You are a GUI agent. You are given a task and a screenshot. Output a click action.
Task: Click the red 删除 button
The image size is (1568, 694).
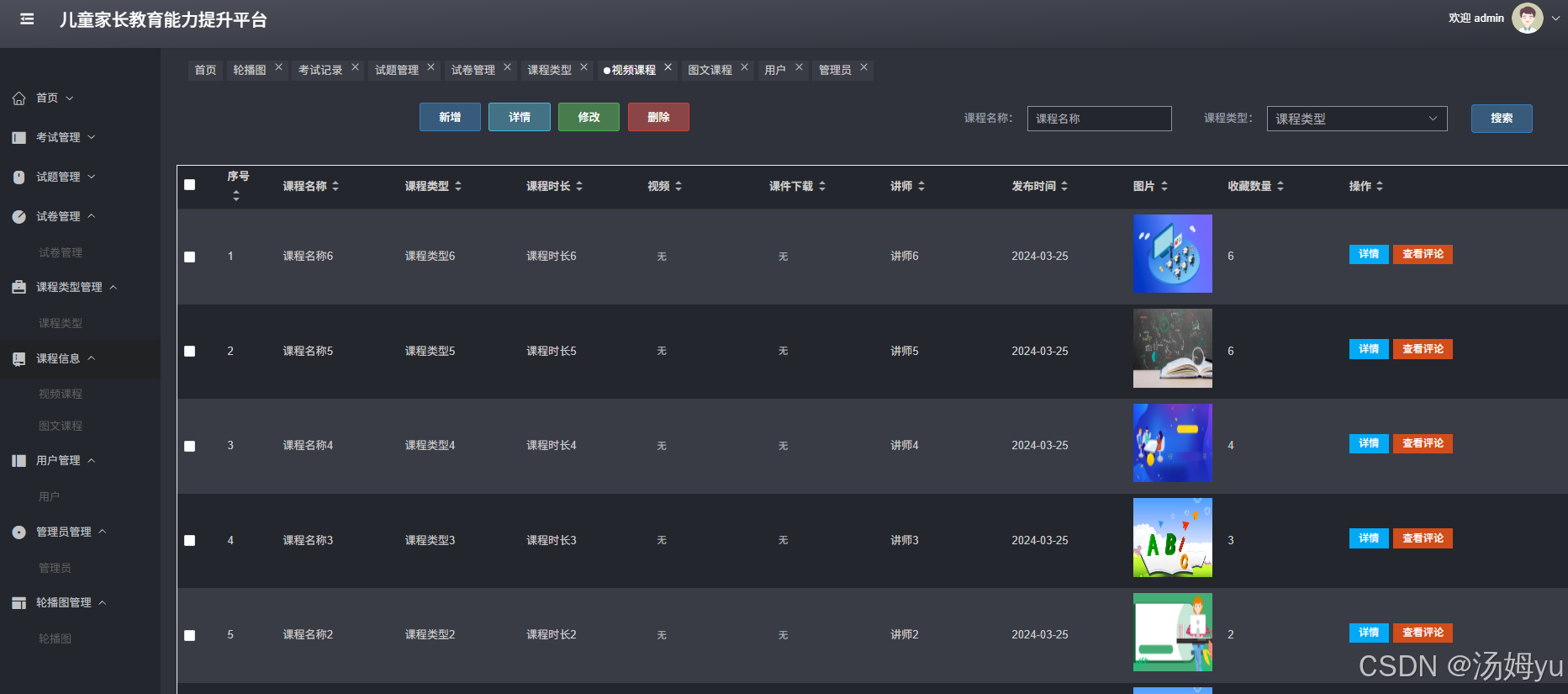click(658, 117)
